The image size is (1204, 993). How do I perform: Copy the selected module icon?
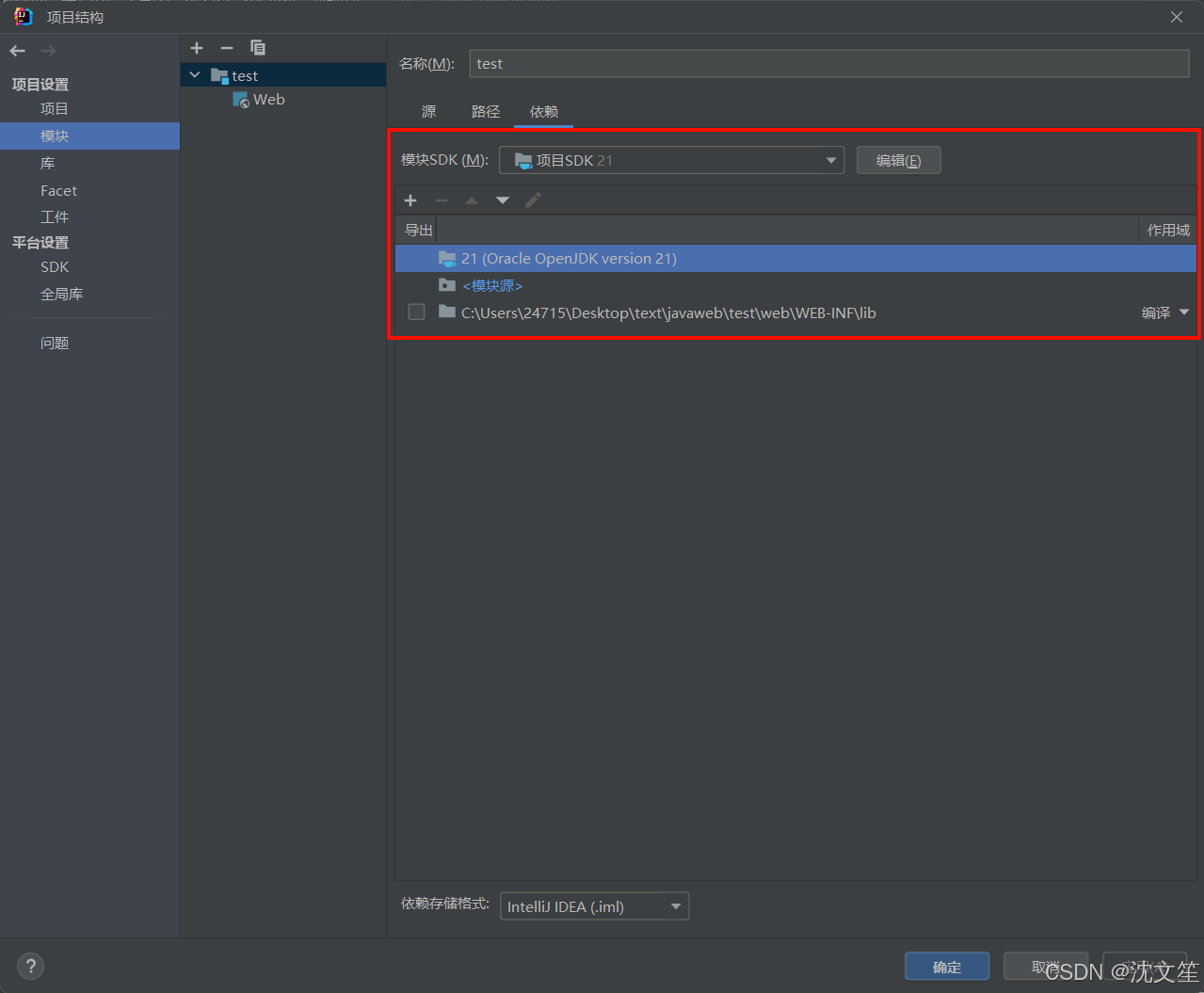(x=258, y=48)
